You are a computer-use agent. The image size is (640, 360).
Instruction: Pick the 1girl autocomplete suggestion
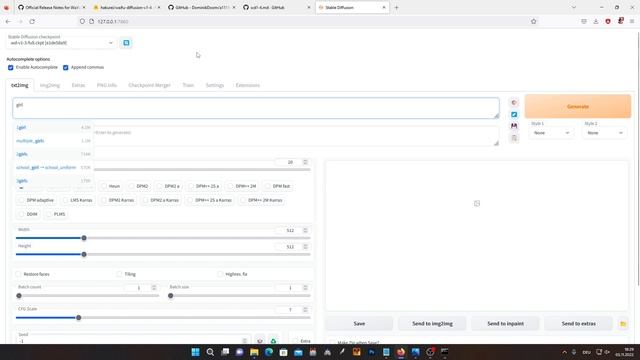53,127
